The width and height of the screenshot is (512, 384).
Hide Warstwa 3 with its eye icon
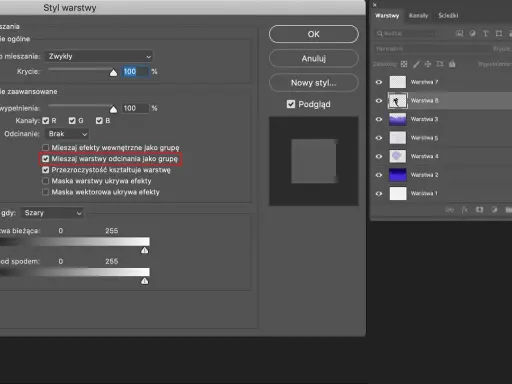[379, 119]
